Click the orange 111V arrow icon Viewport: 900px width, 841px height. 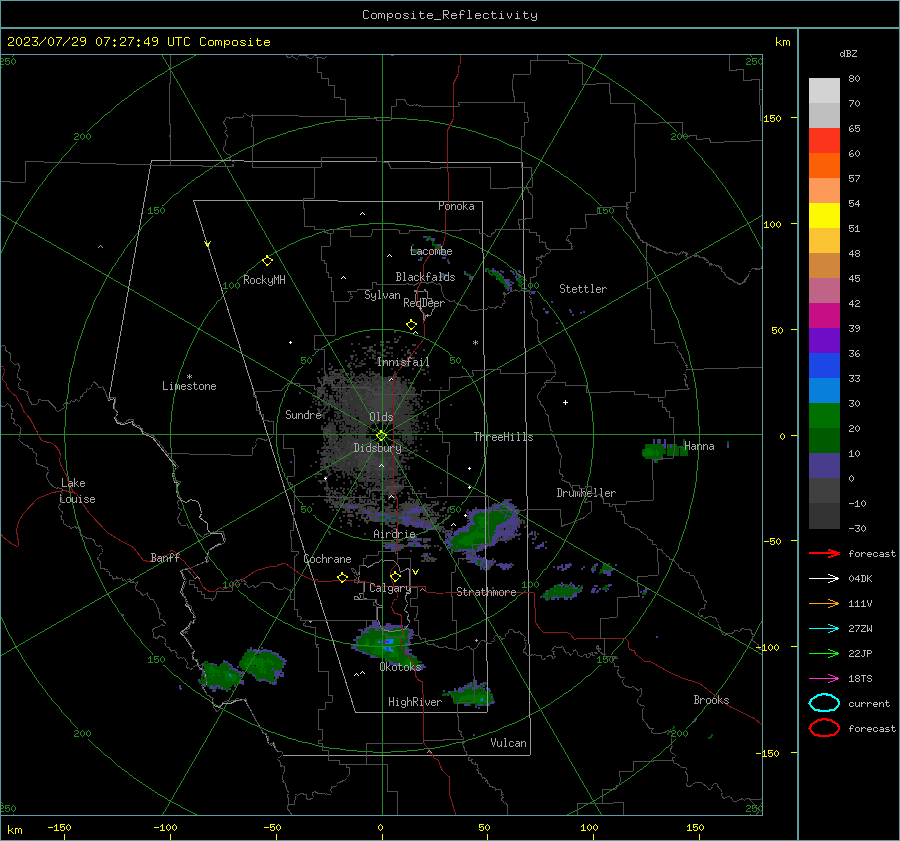tap(824, 603)
